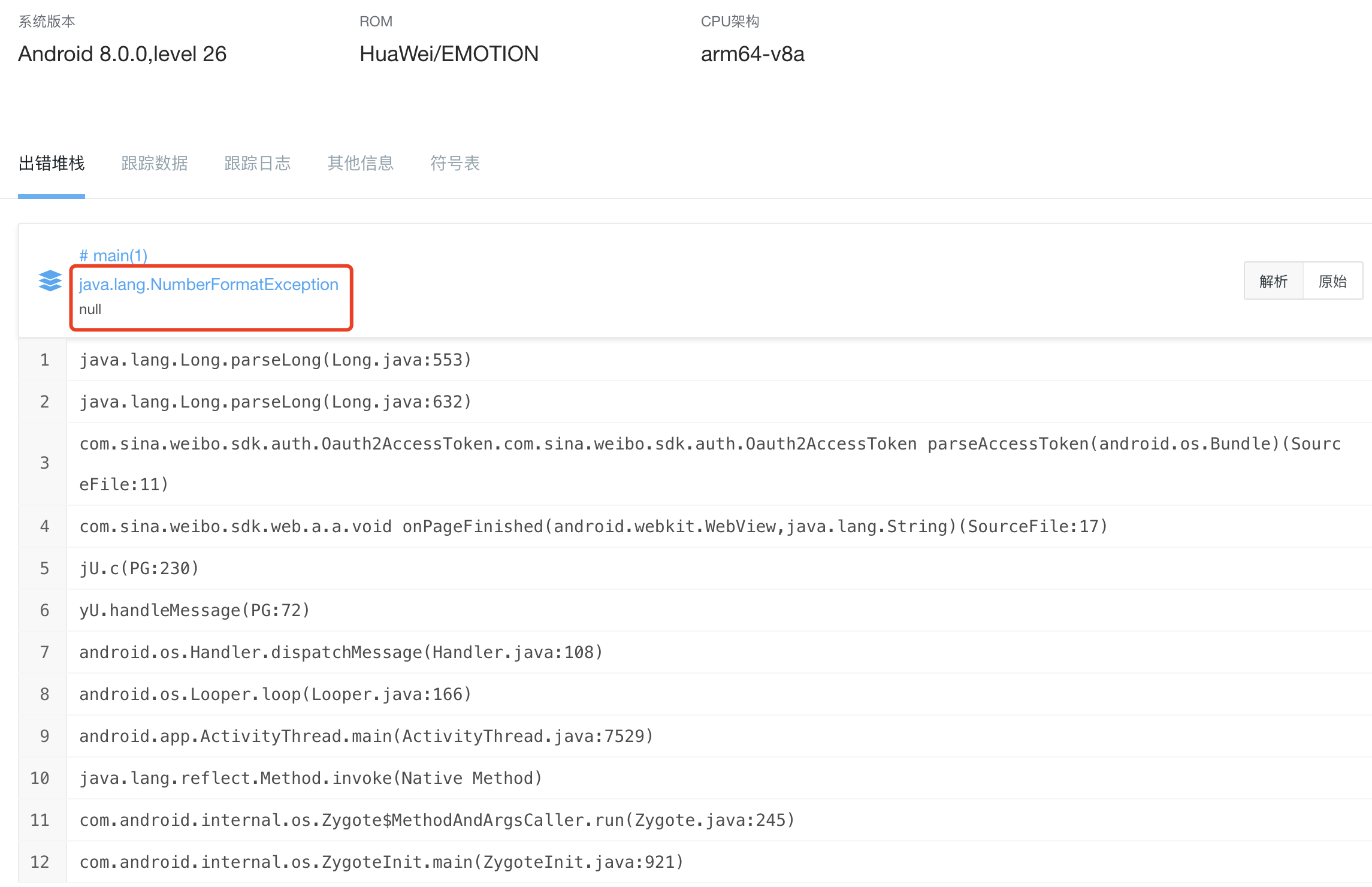
Task: Select stack line 2 parseLong Long.java:632
Action: click(276, 402)
